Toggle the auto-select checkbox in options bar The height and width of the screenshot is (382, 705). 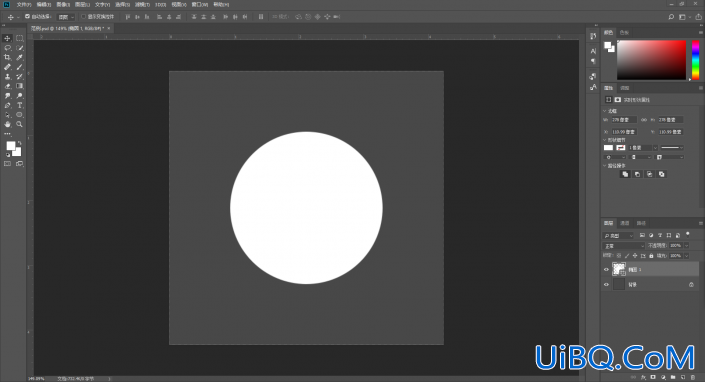27,17
